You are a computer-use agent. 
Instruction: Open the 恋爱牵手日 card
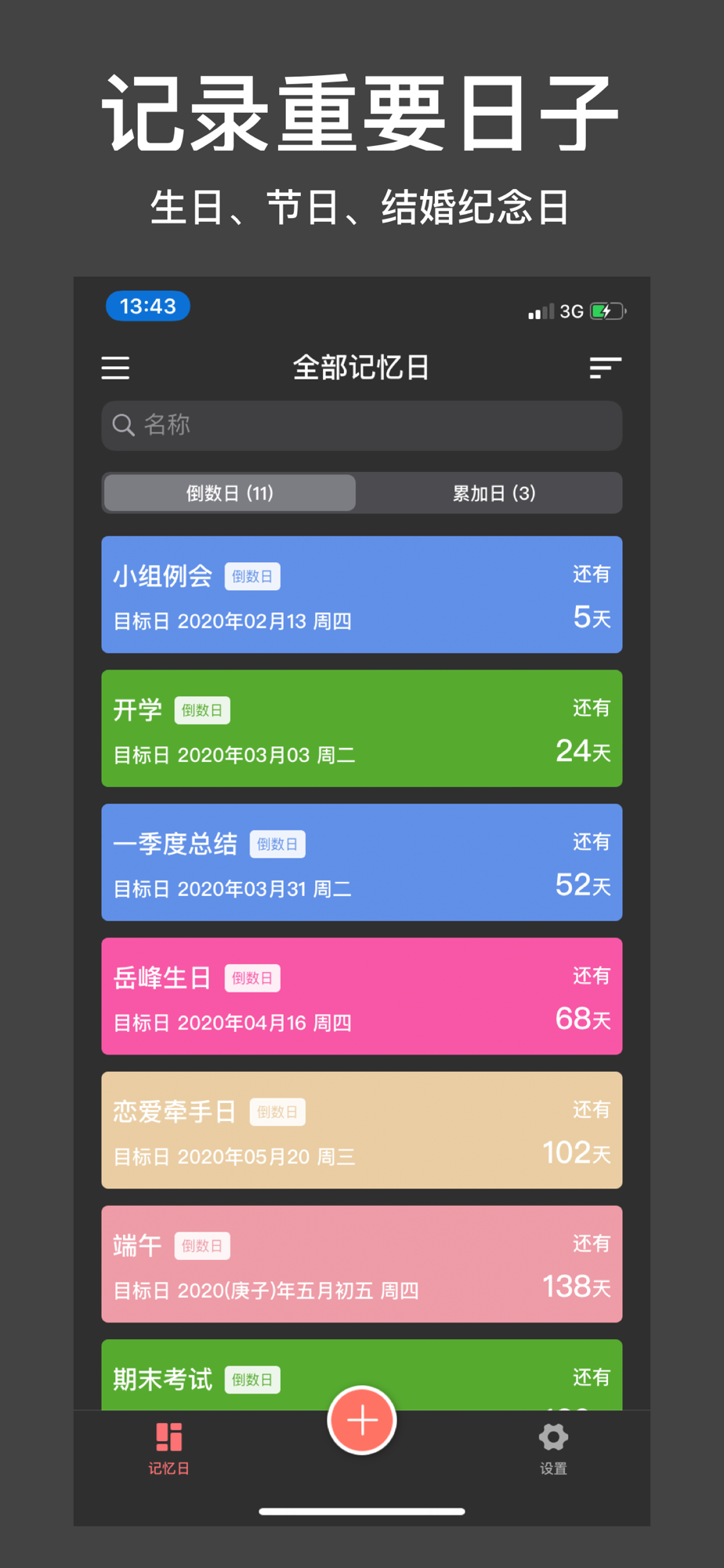[362, 1131]
